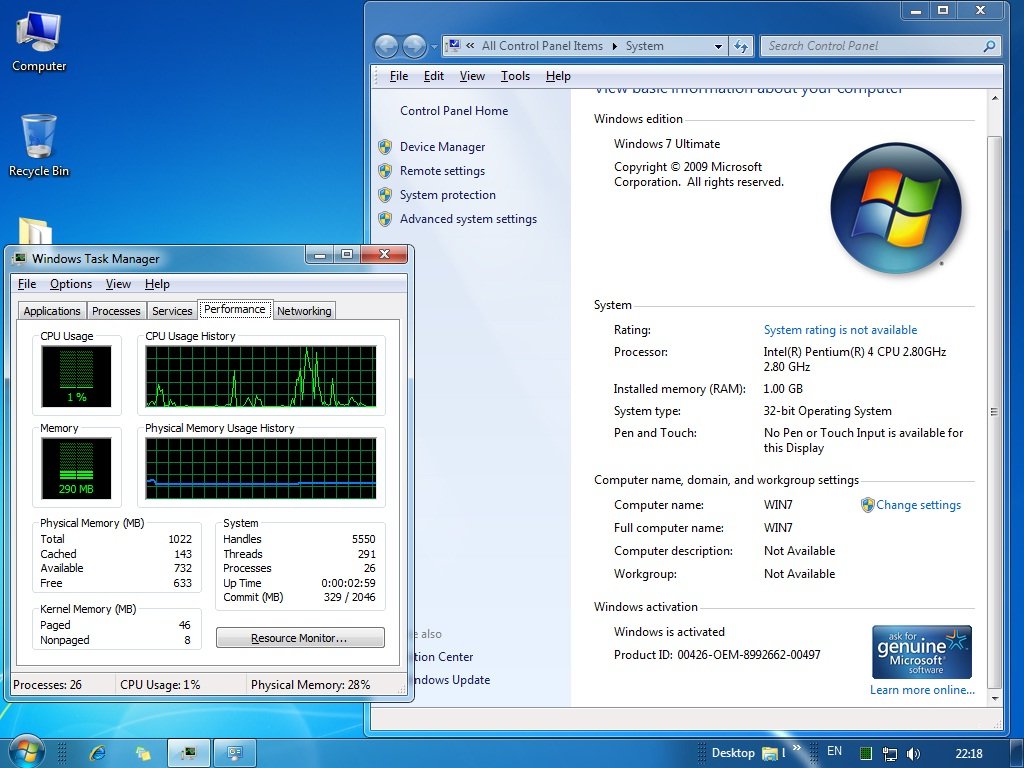The image size is (1024, 768).
Task: Click the network icon in the system tray
Action: [x=889, y=752]
